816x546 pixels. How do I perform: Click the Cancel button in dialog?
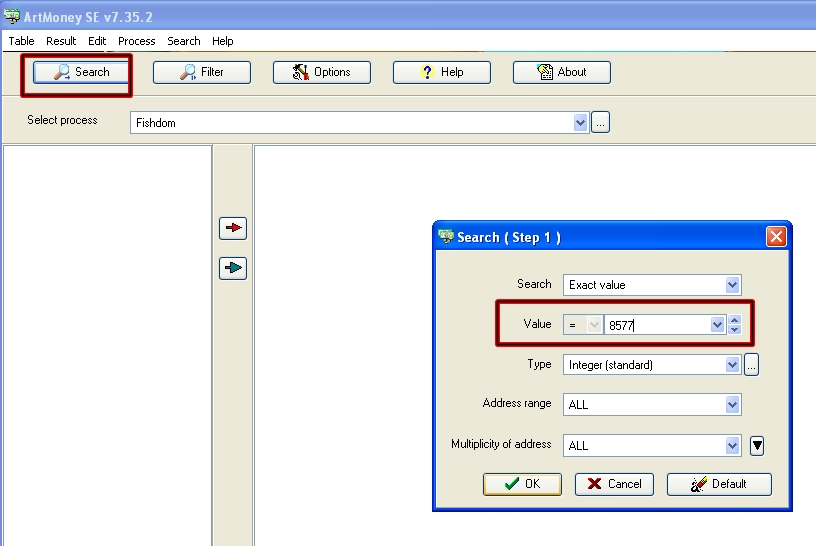614,484
